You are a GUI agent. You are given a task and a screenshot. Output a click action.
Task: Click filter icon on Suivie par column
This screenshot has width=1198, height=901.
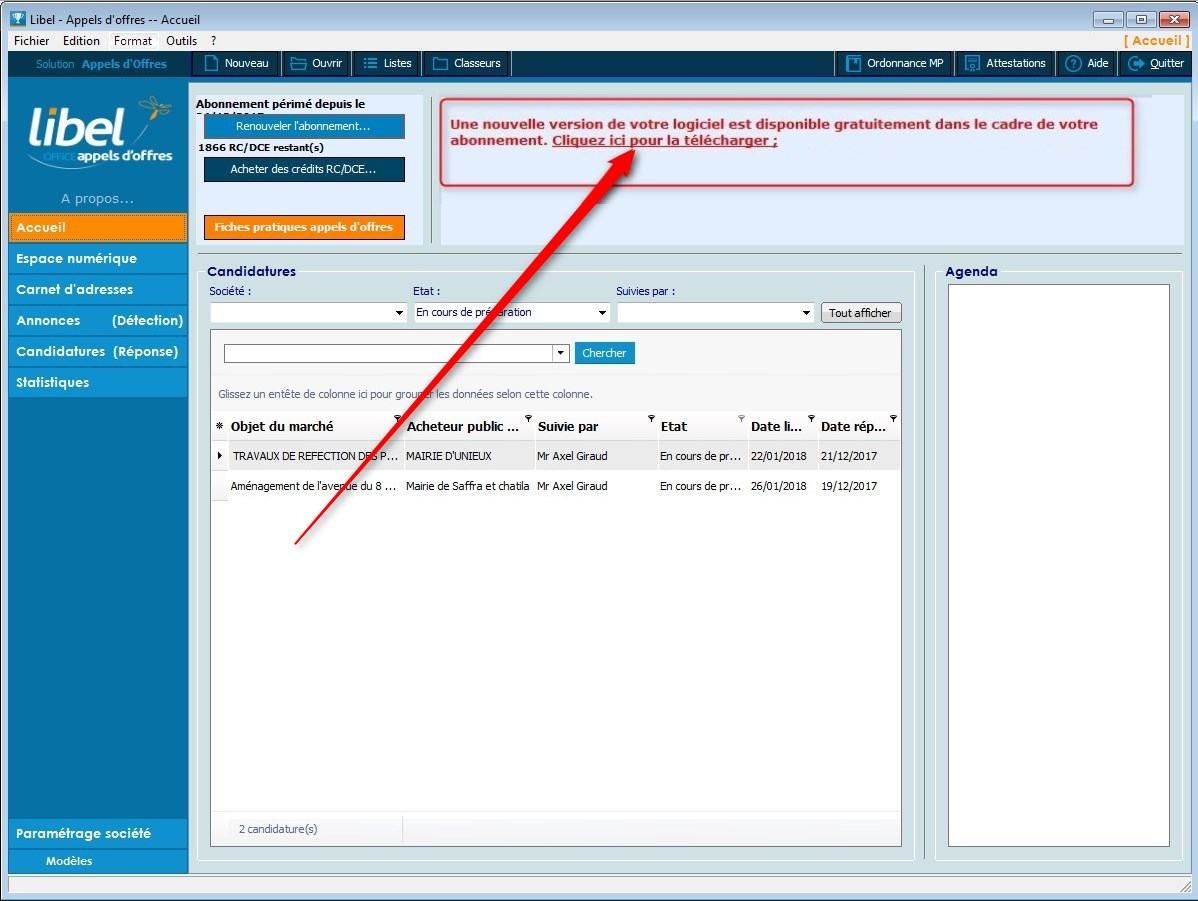[x=651, y=418]
